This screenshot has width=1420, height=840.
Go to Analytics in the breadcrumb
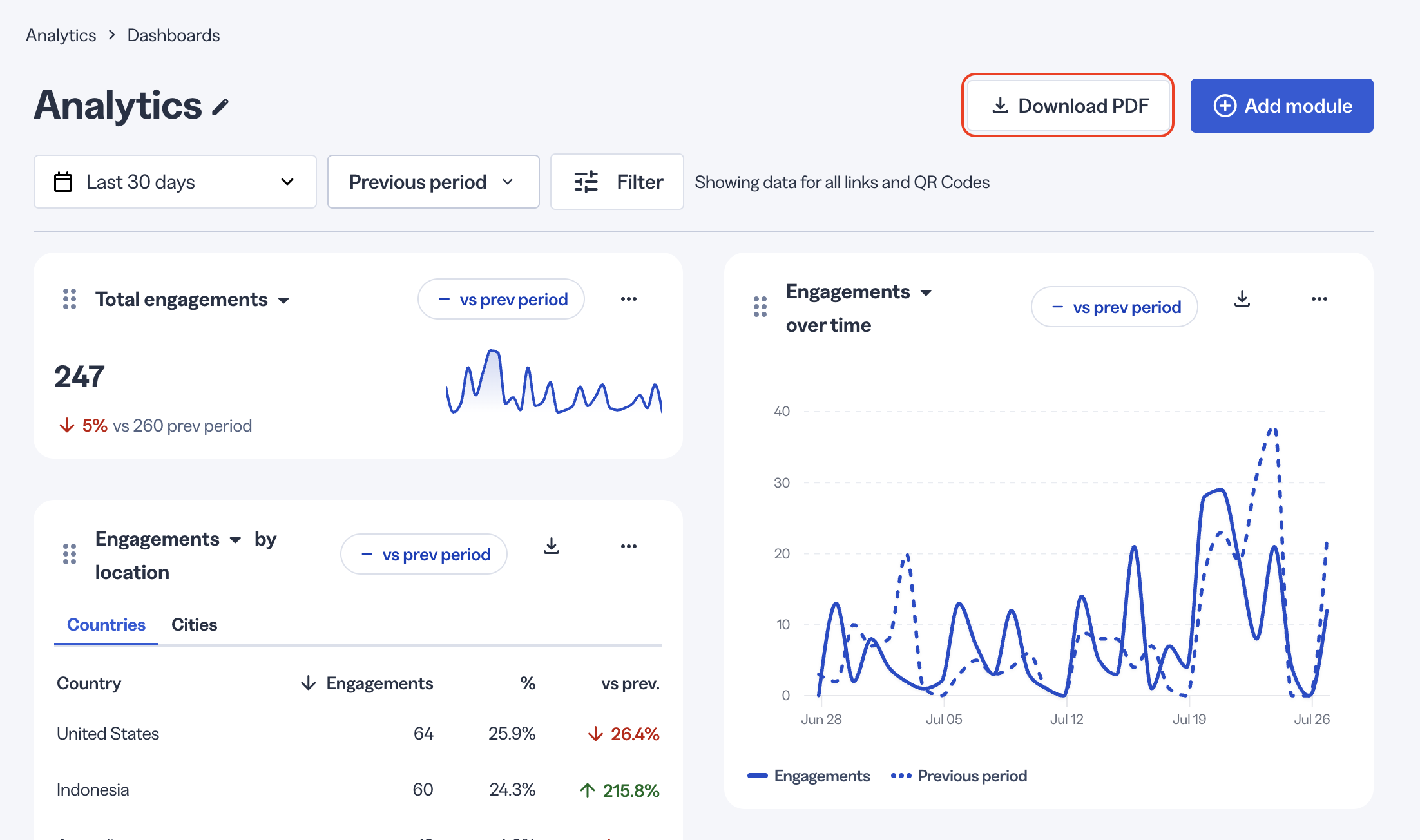click(61, 35)
